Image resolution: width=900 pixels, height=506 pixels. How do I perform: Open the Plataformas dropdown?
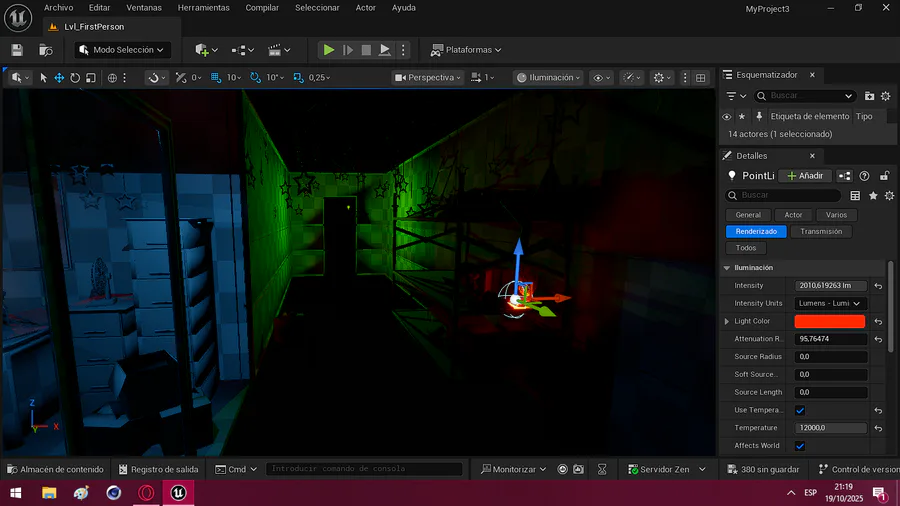pos(466,50)
